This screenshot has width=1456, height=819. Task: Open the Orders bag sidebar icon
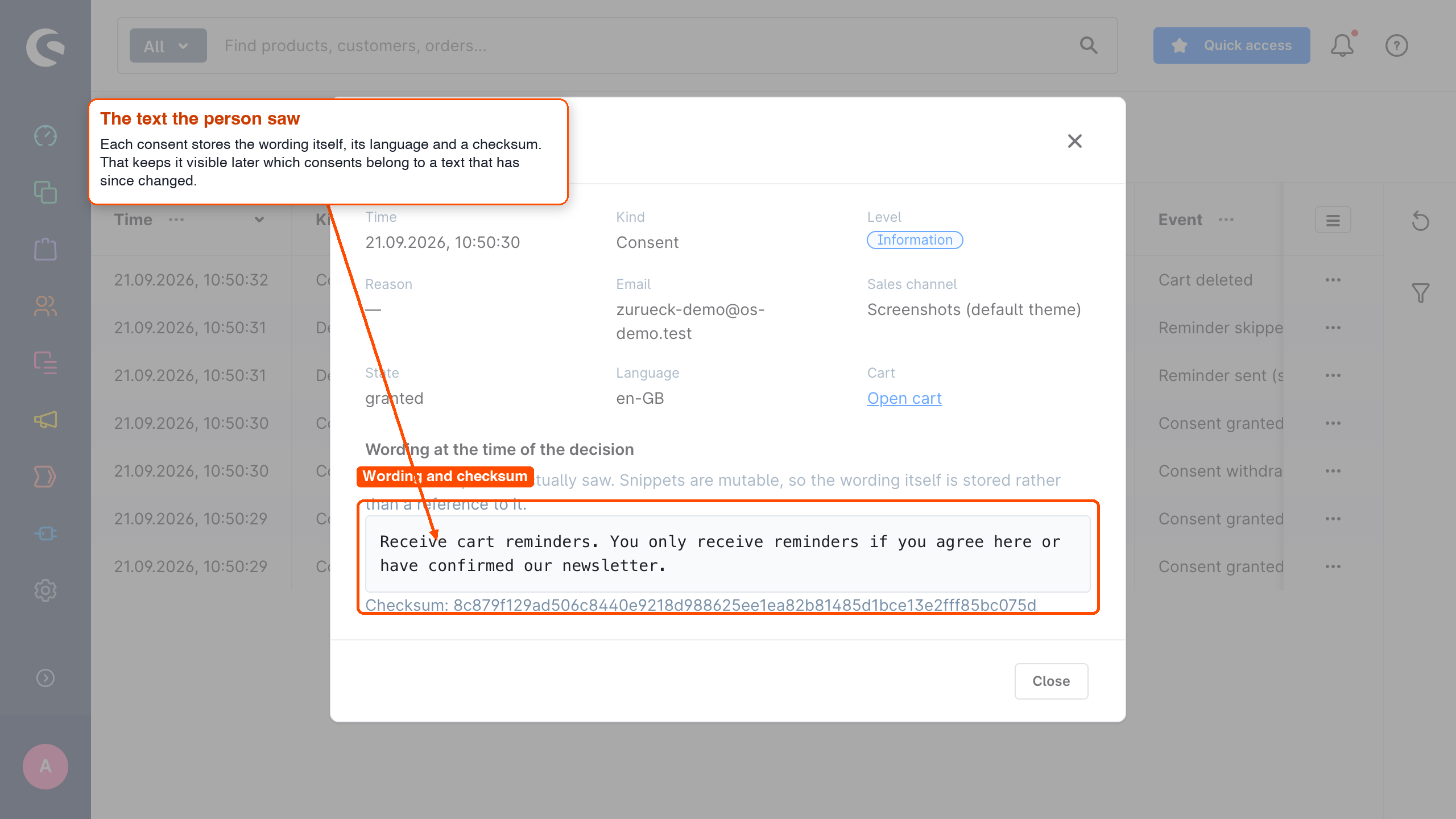pyautogui.click(x=45, y=249)
